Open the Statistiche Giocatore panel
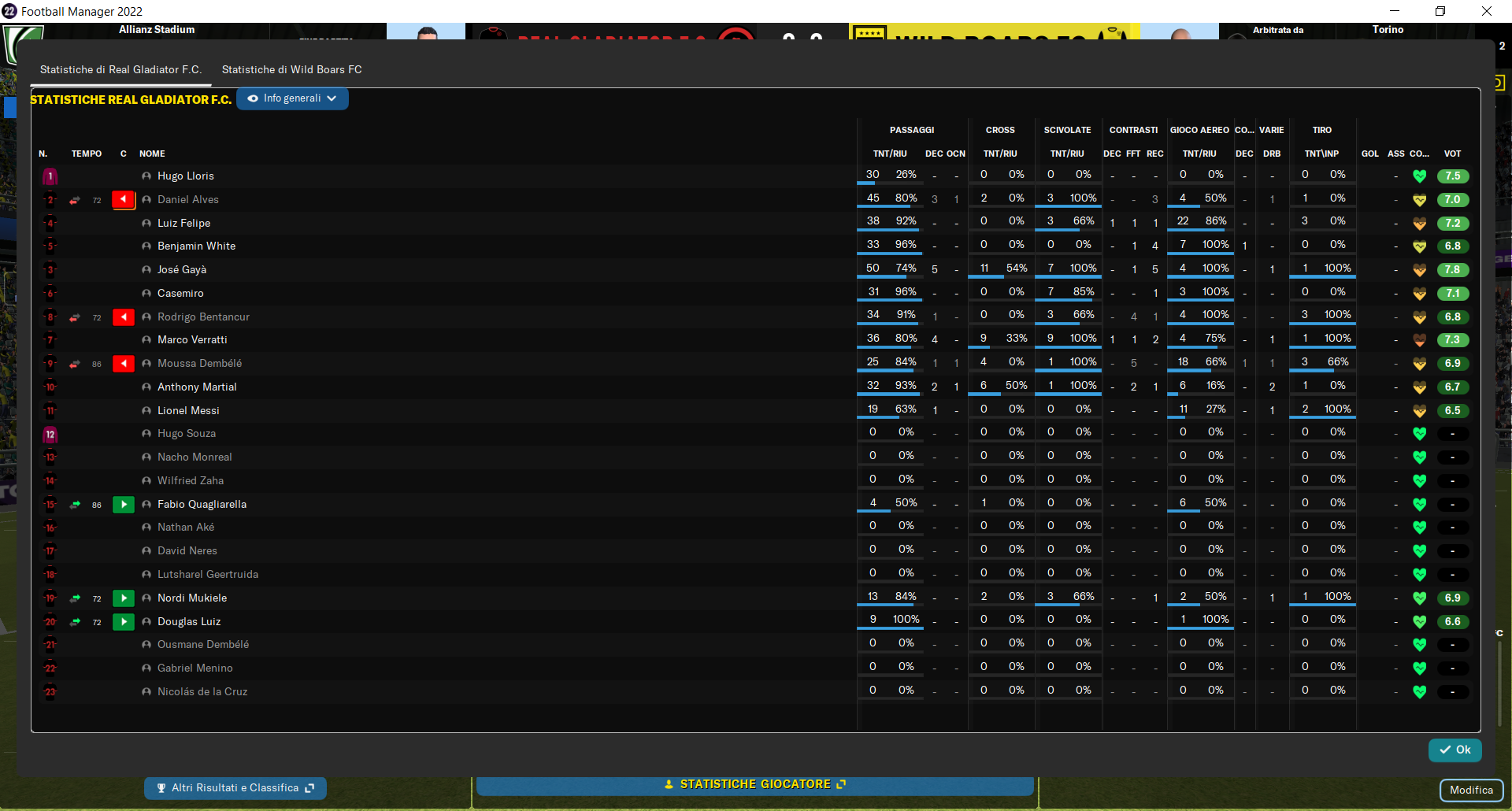This screenshot has width=1512, height=811. coord(755,785)
